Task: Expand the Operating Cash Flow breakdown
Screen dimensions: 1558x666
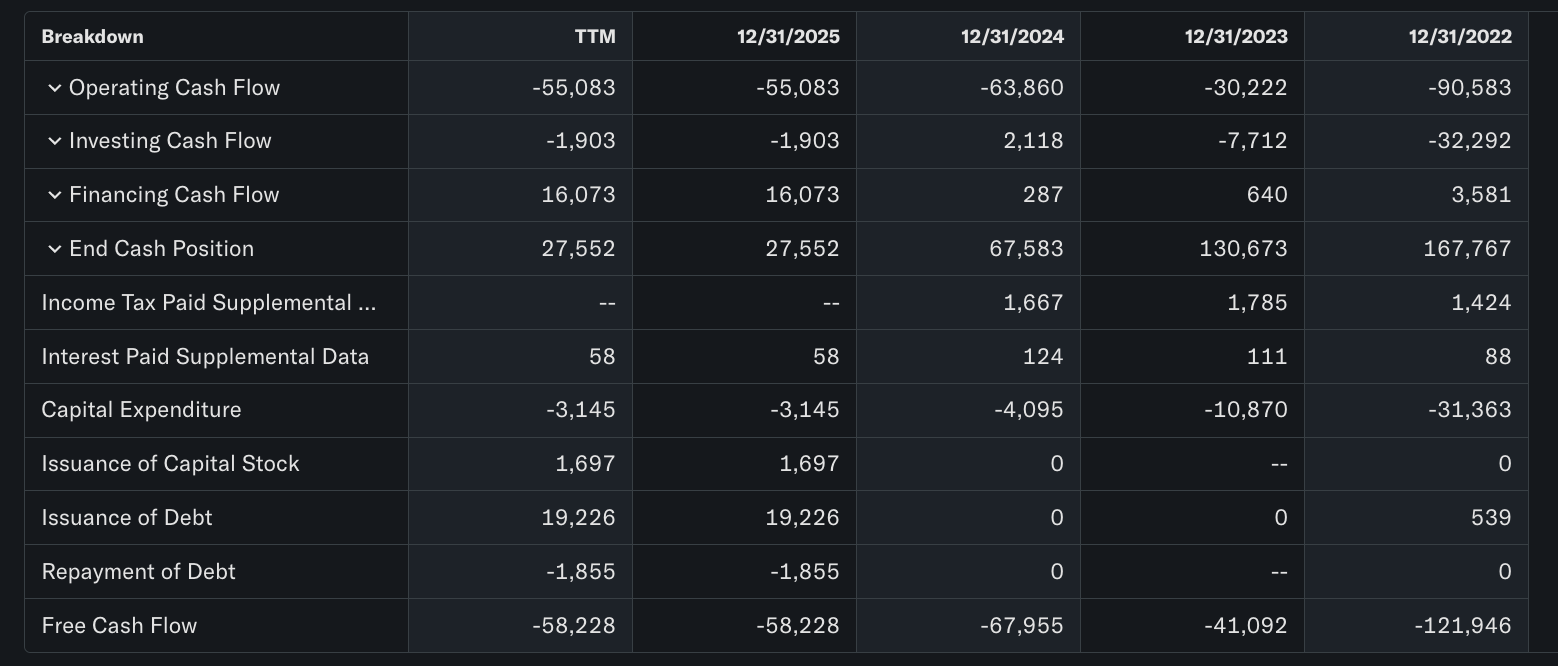Action: click(56, 87)
